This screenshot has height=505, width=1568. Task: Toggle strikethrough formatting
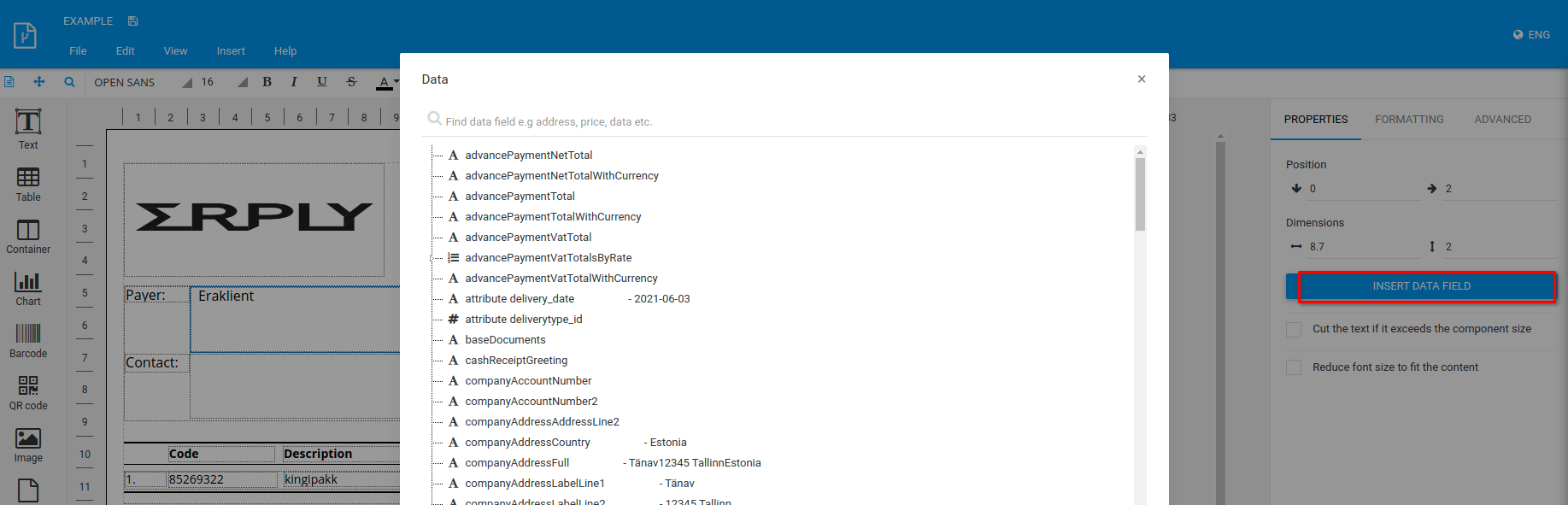click(351, 82)
